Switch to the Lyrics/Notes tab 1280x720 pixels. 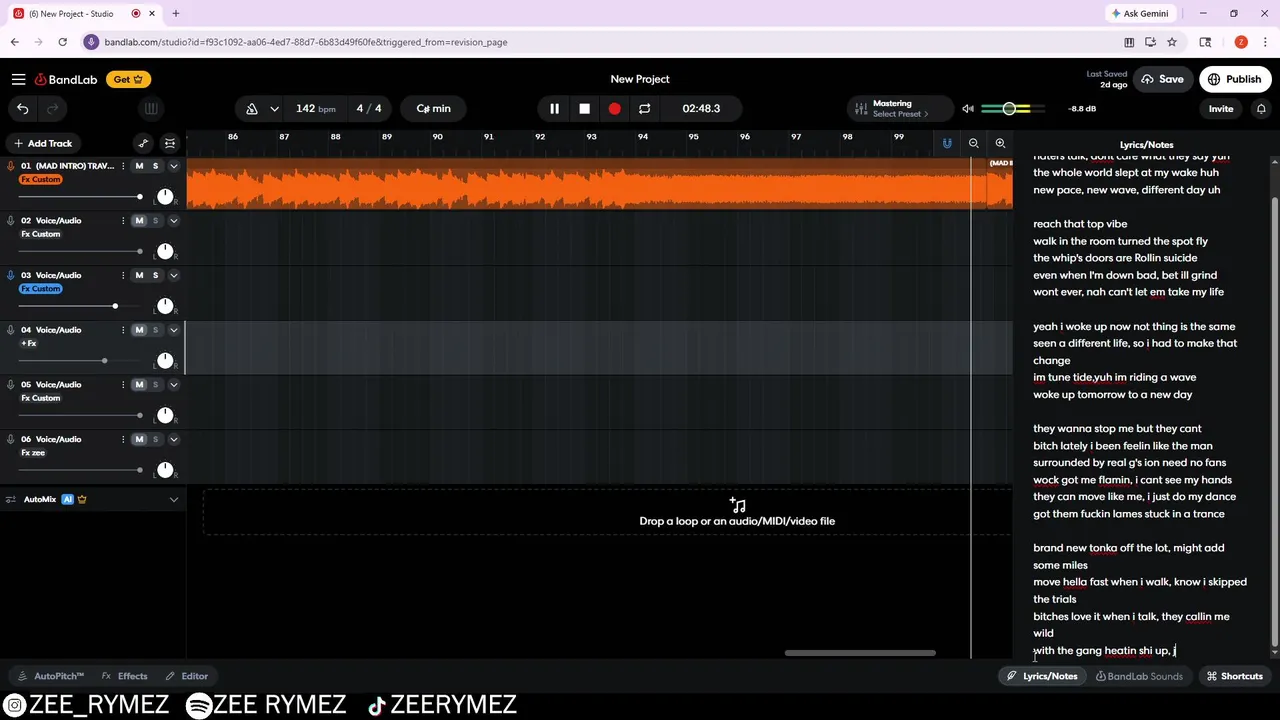[1042, 676]
